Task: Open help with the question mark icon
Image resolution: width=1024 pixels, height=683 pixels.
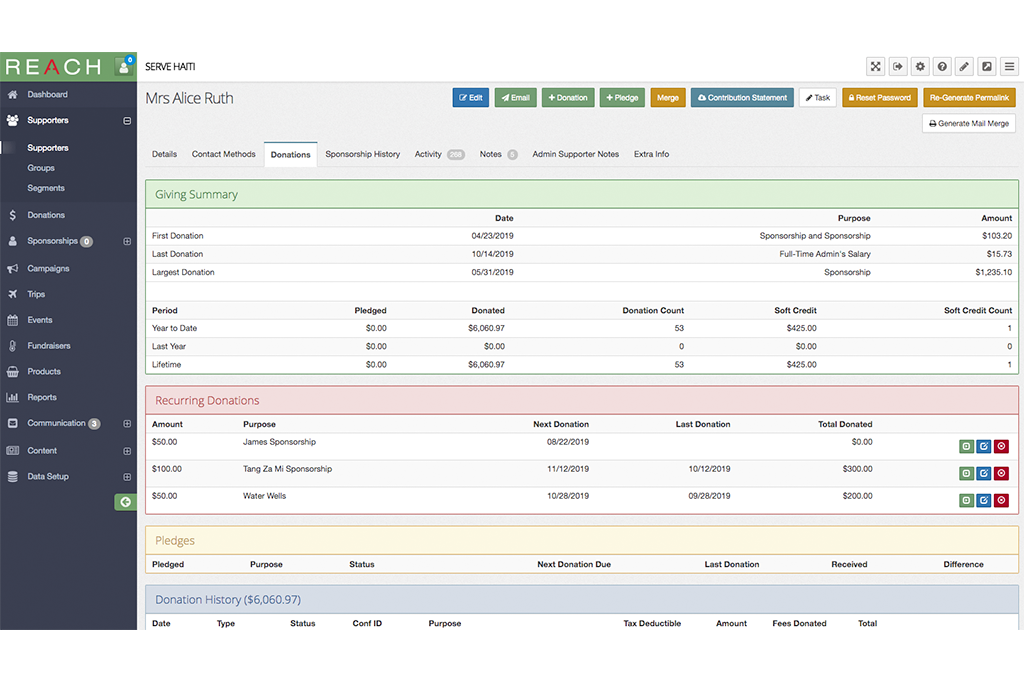Action: (x=943, y=67)
